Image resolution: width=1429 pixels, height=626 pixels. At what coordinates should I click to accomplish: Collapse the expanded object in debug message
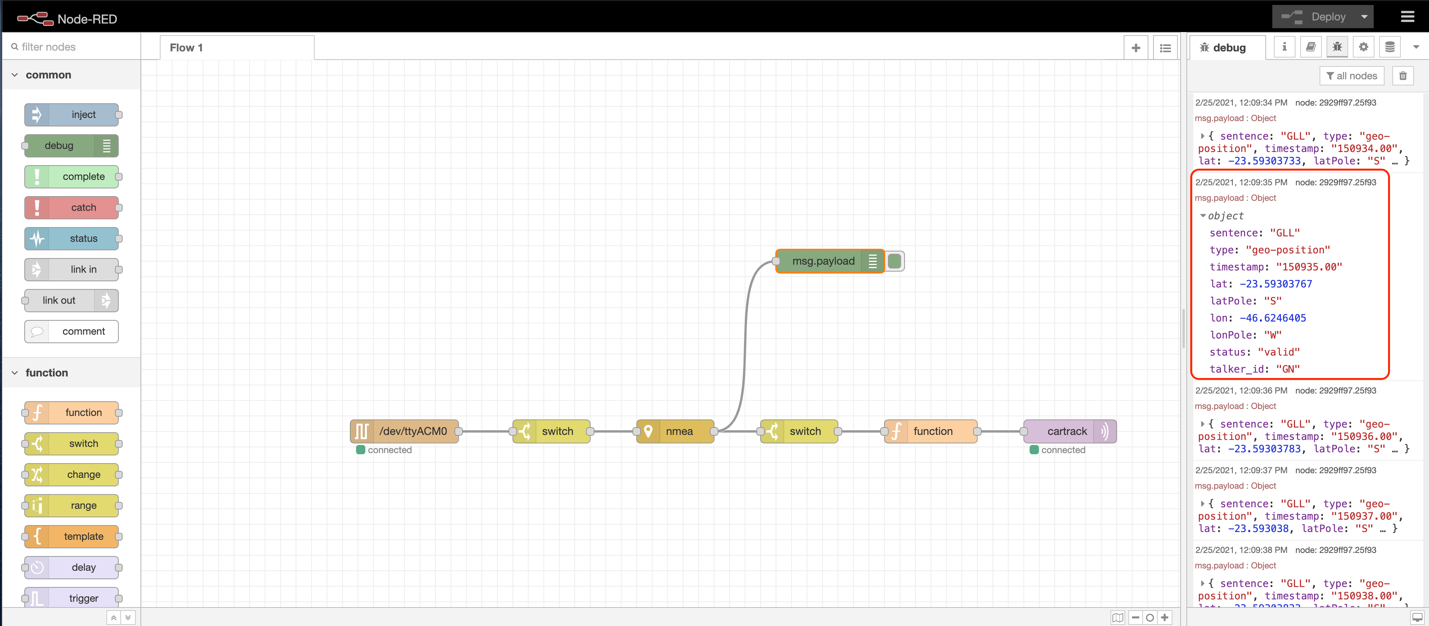(1202, 216)
